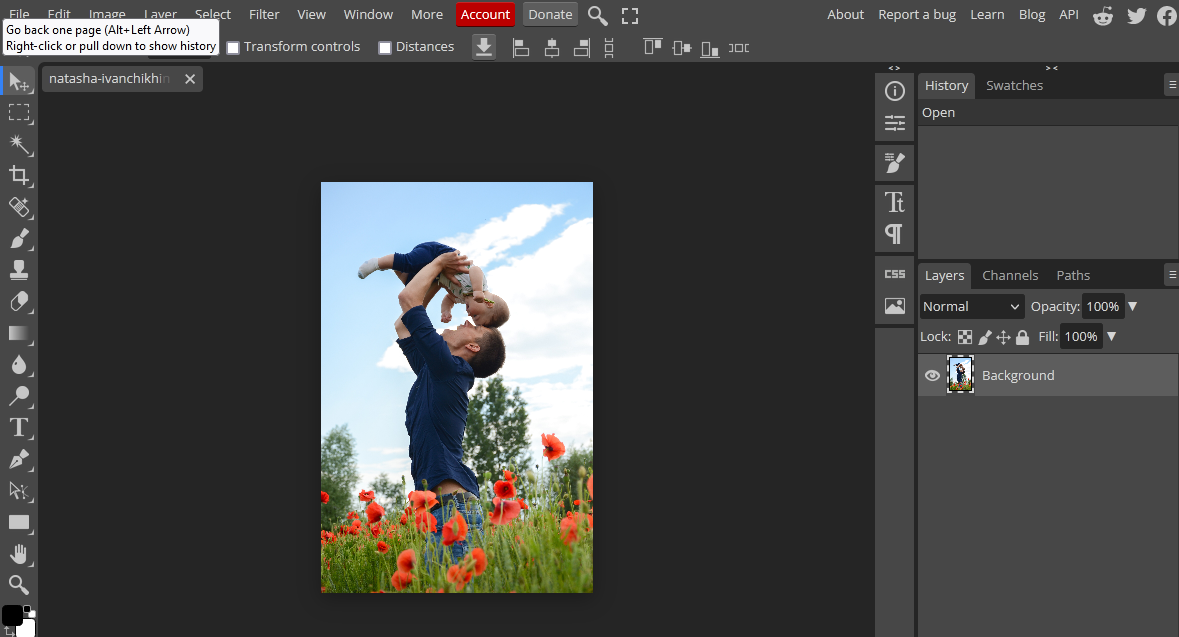1179x637 pixels.
Task: Toggle lock image pixels brush icon
Action: 985,337
